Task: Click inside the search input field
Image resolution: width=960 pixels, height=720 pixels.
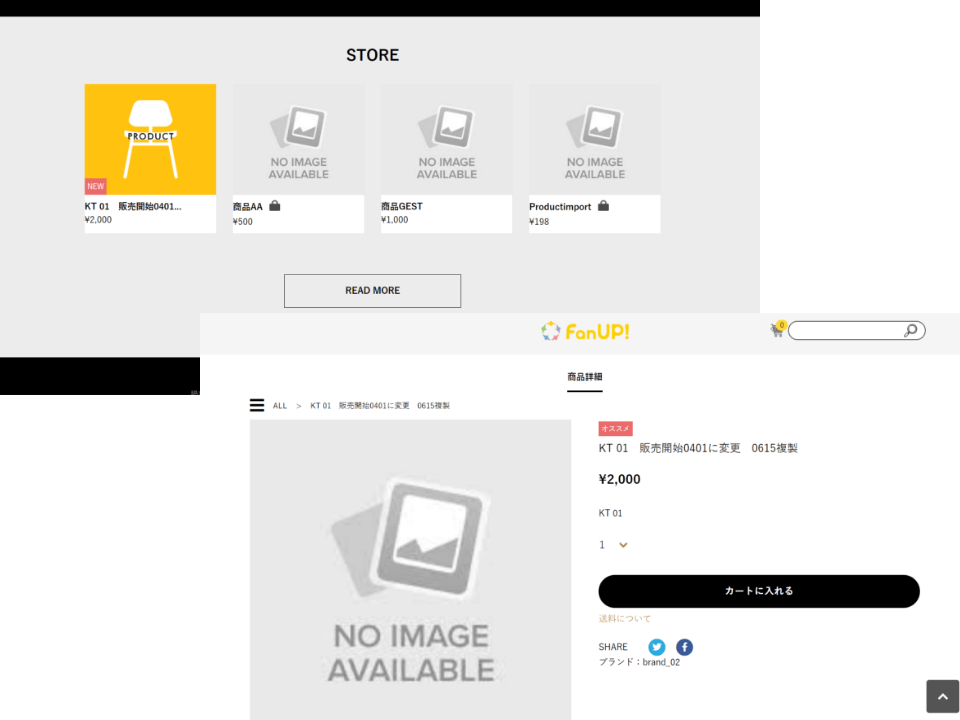Action: click(x=845, y=331)
